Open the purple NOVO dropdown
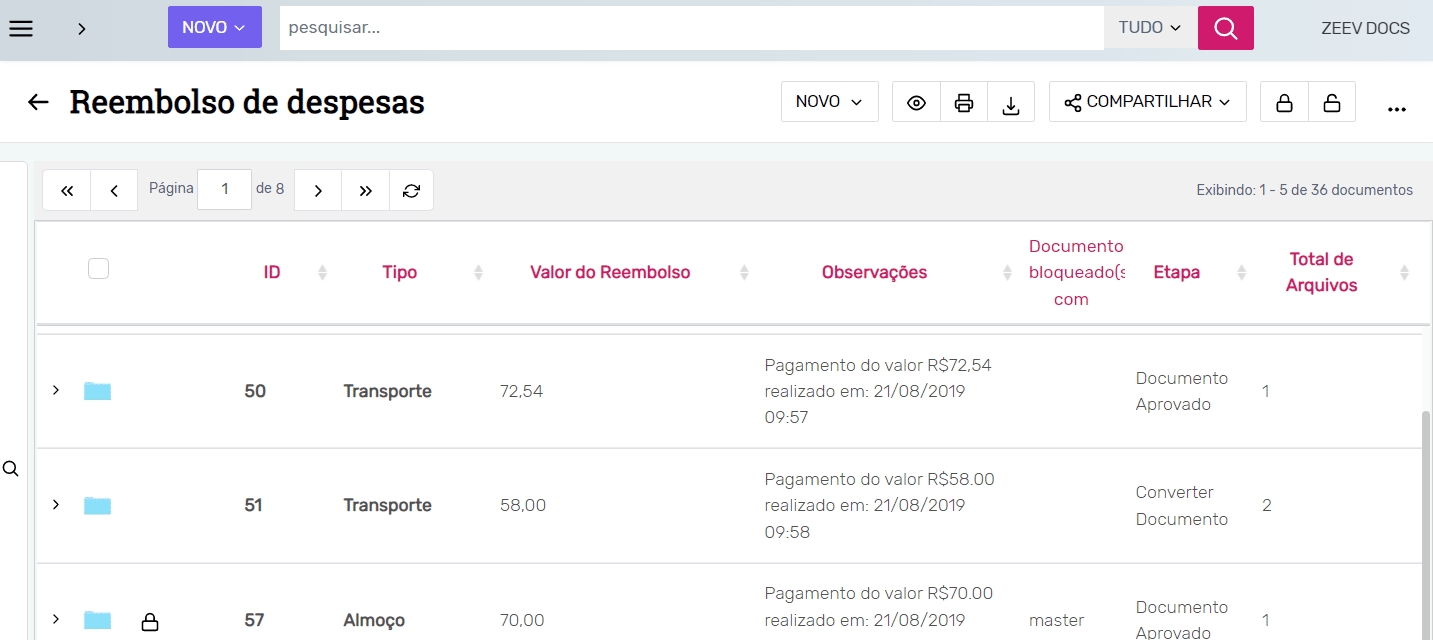This screenshot has width=1433, height=640. (214, 28)
